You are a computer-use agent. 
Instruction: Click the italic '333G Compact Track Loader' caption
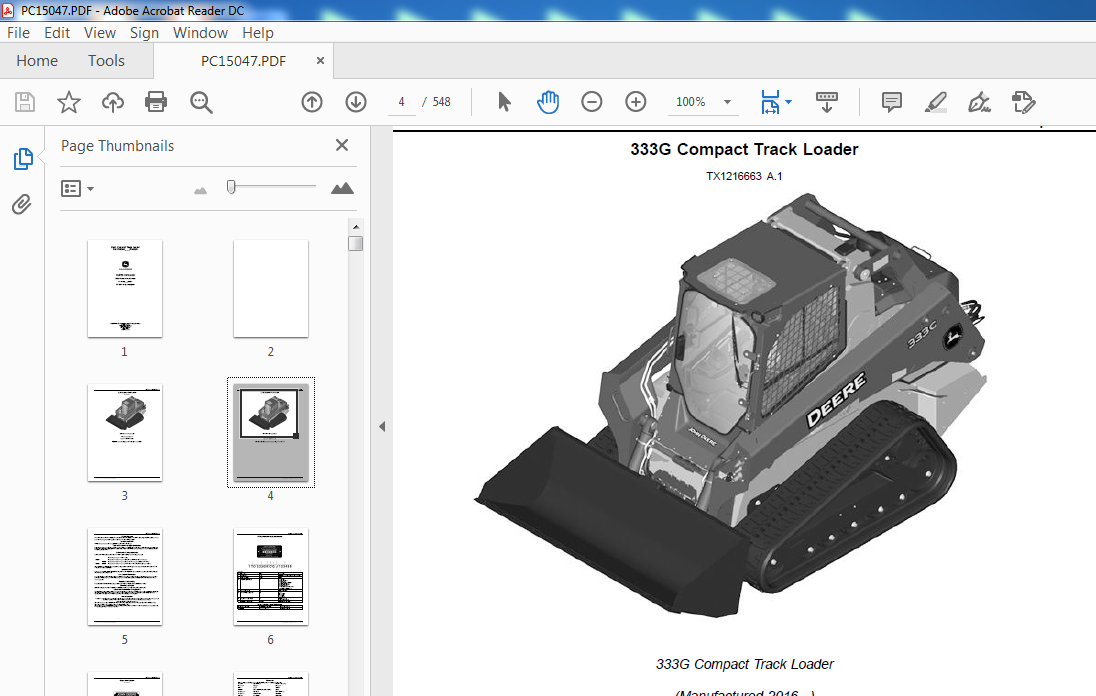744,664
